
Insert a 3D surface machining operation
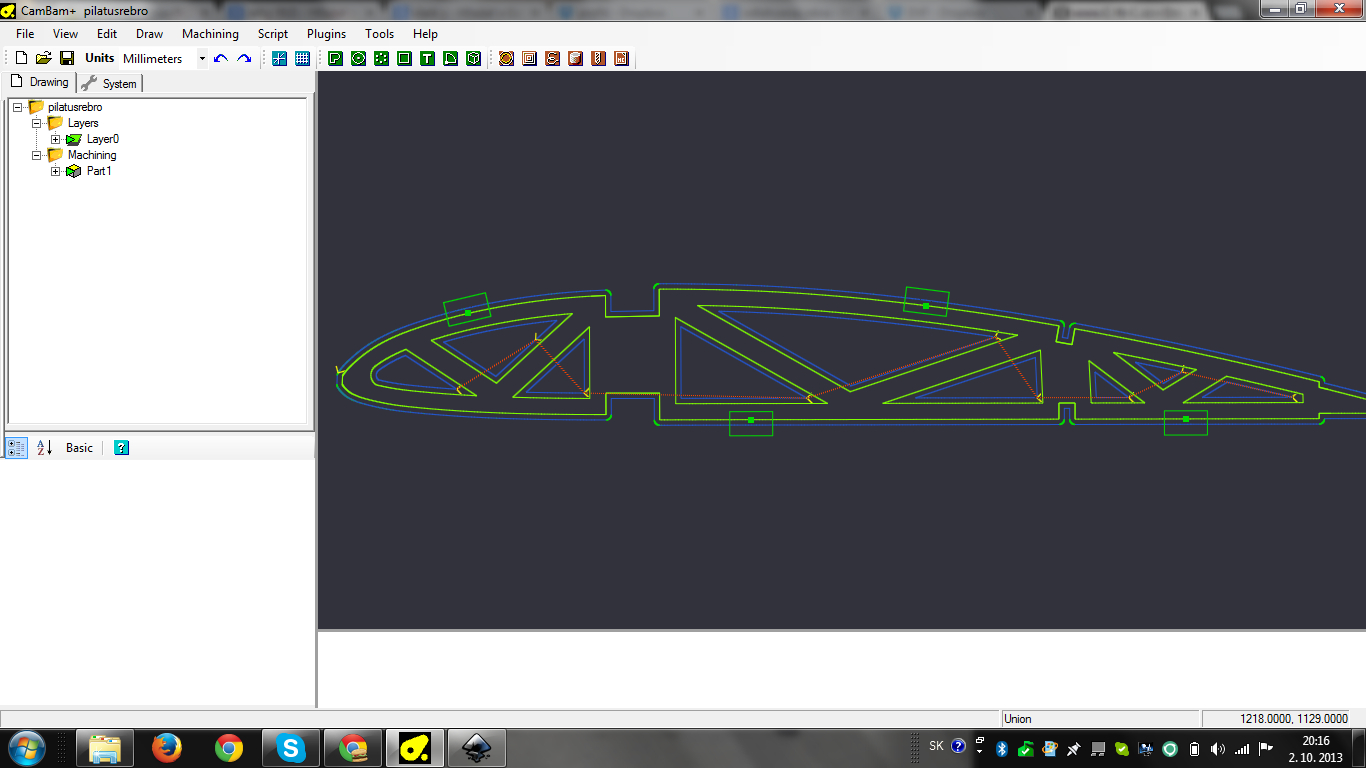coord(575,58)
